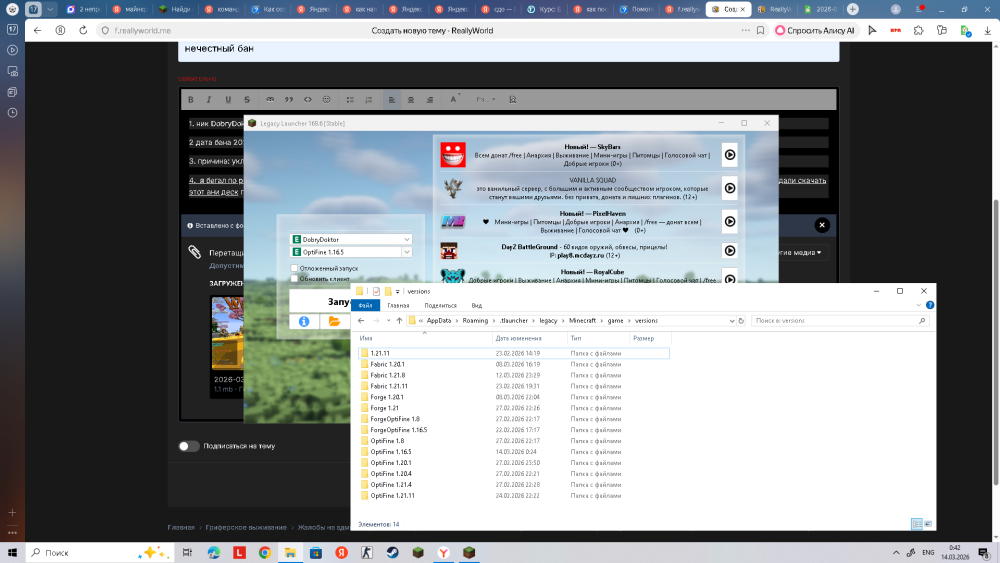Viewport: 1000px width, 563px height.
Task: Click Главная in forum breadcrumbs
Action: [x=181, y=527]
